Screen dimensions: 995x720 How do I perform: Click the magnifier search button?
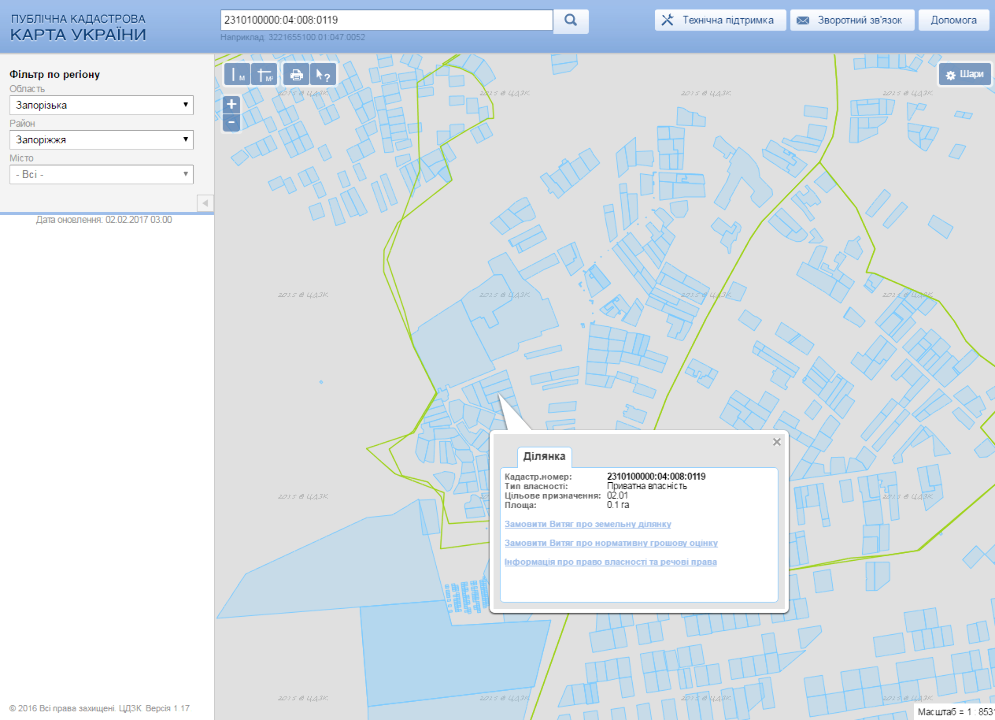[571, 20]
